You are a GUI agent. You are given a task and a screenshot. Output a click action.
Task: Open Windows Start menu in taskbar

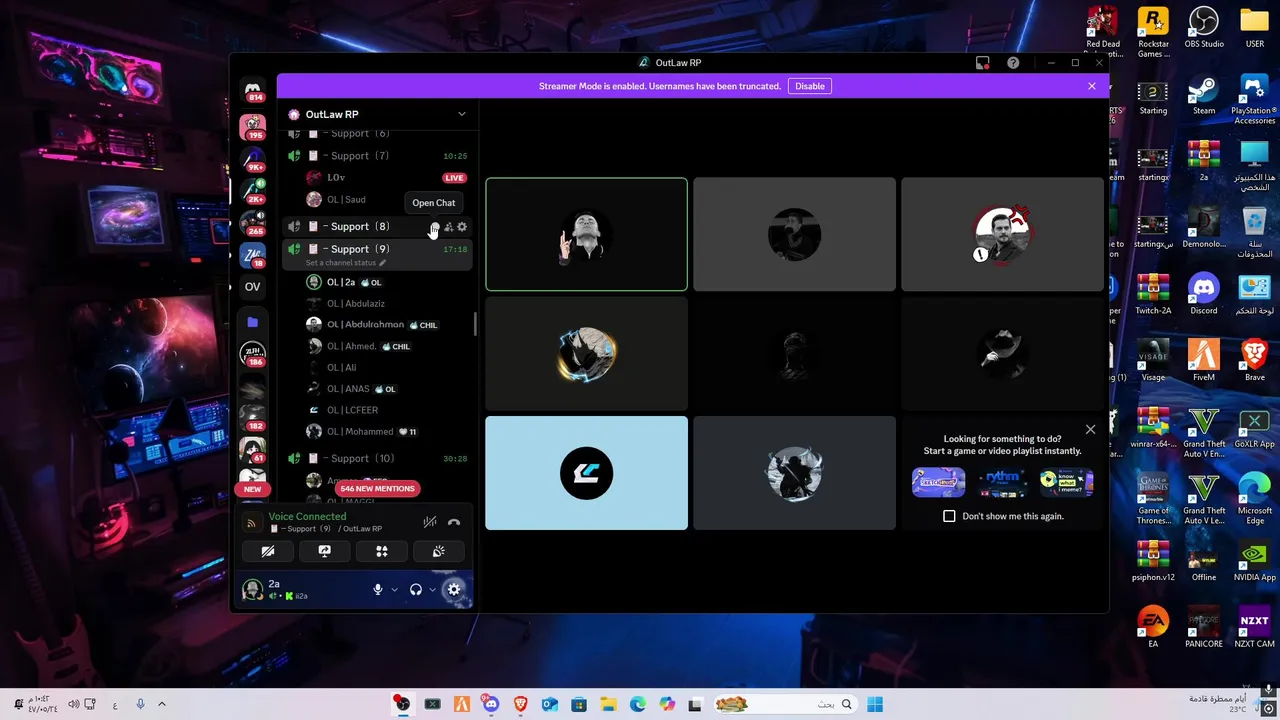coord(875,704)
